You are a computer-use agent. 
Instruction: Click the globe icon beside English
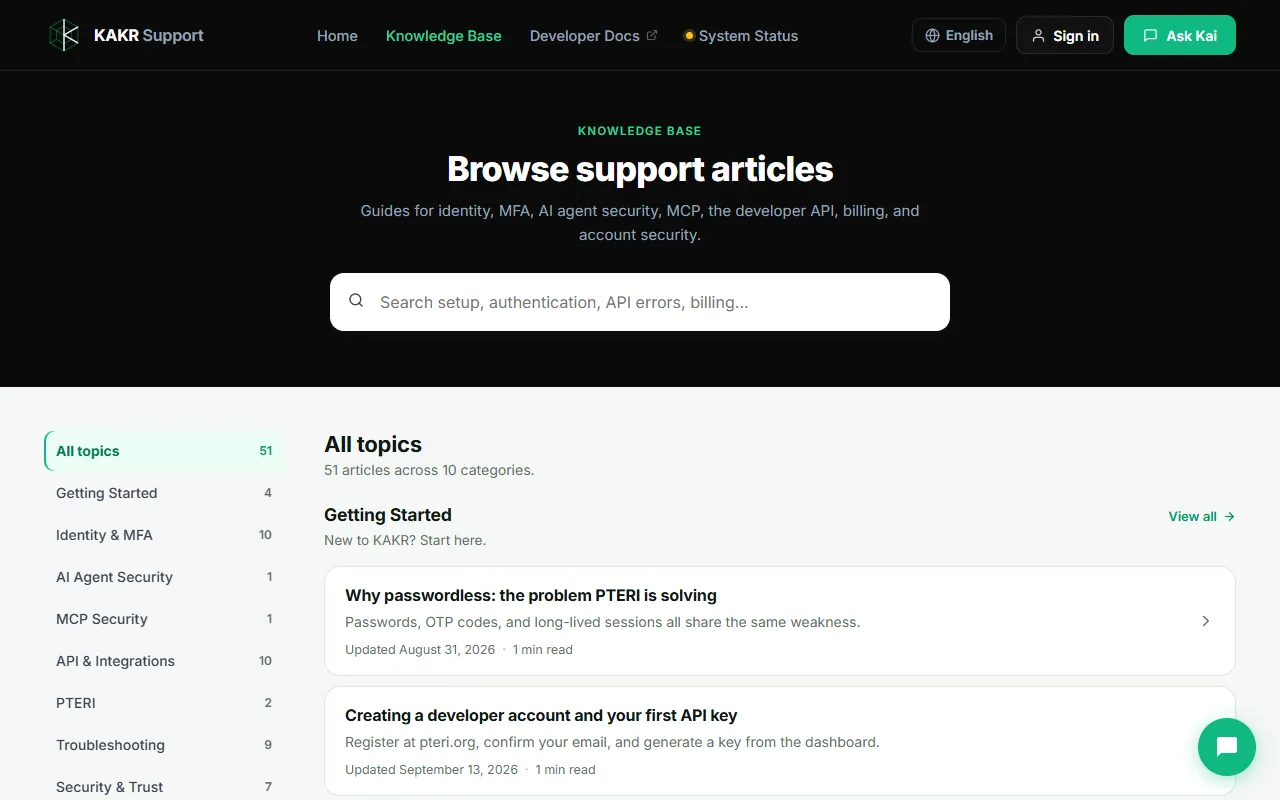(x=933, y=35)
